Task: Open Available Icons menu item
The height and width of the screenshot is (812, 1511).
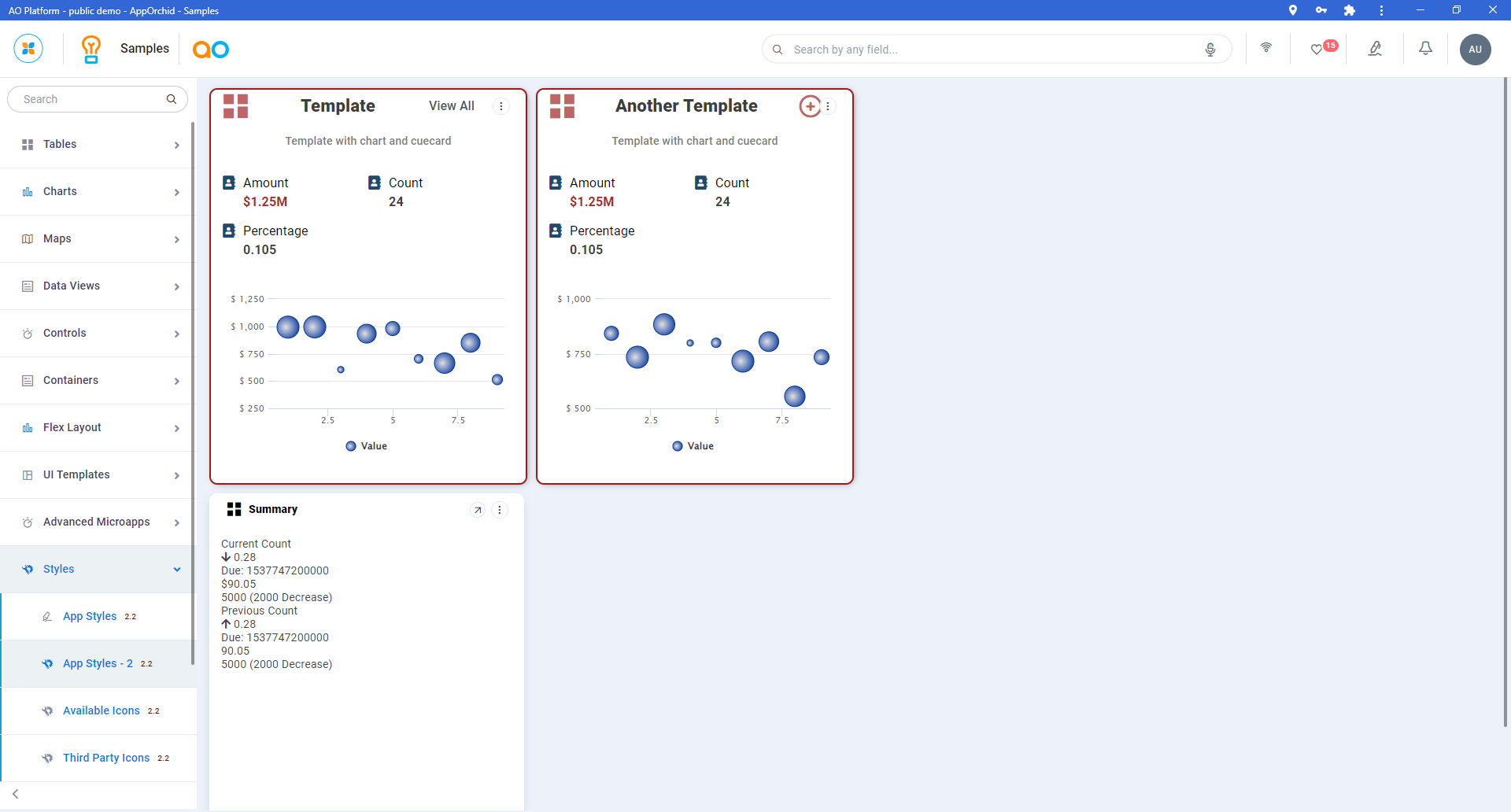Action: click(x=102, y=710)
